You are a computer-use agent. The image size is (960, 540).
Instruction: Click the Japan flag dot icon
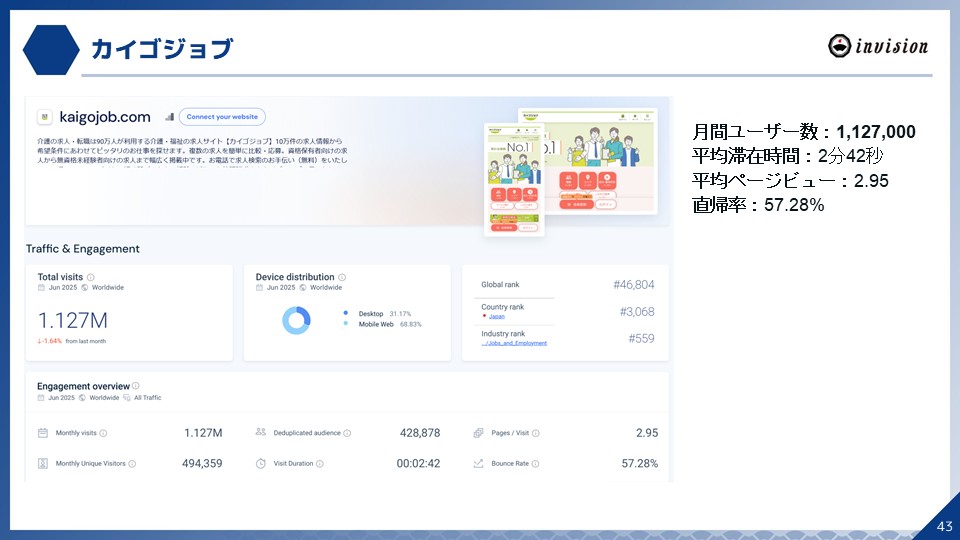tap(484, 316)
